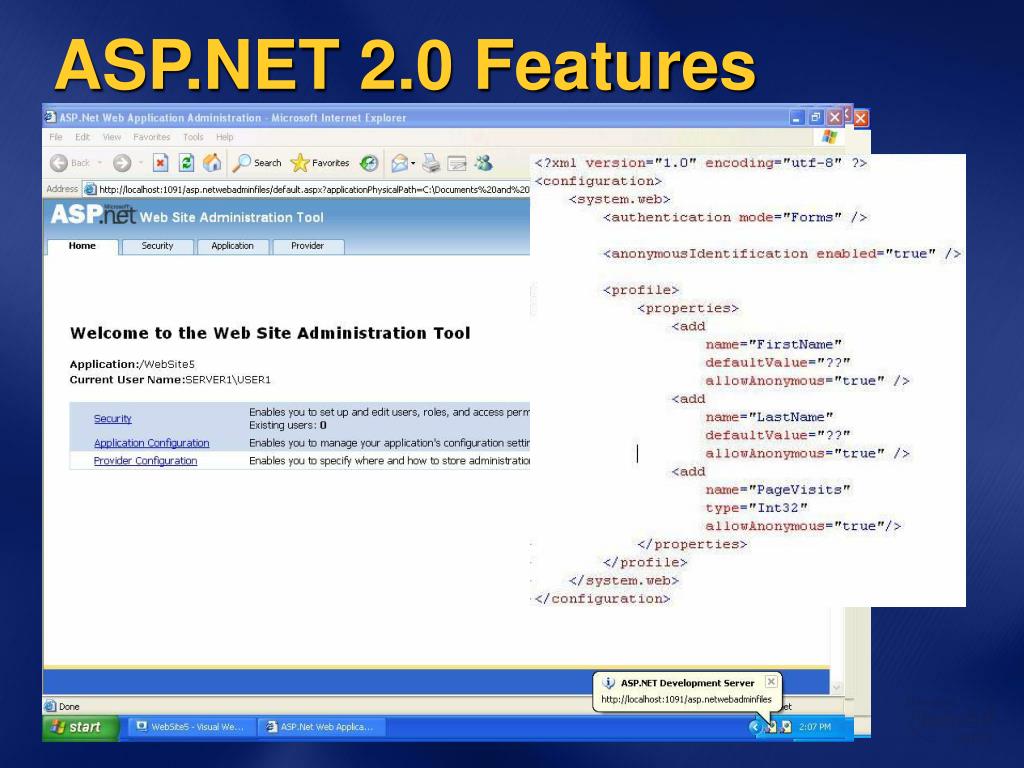
Task: Follow the Provider Configuration link
Action: [145, 460]
